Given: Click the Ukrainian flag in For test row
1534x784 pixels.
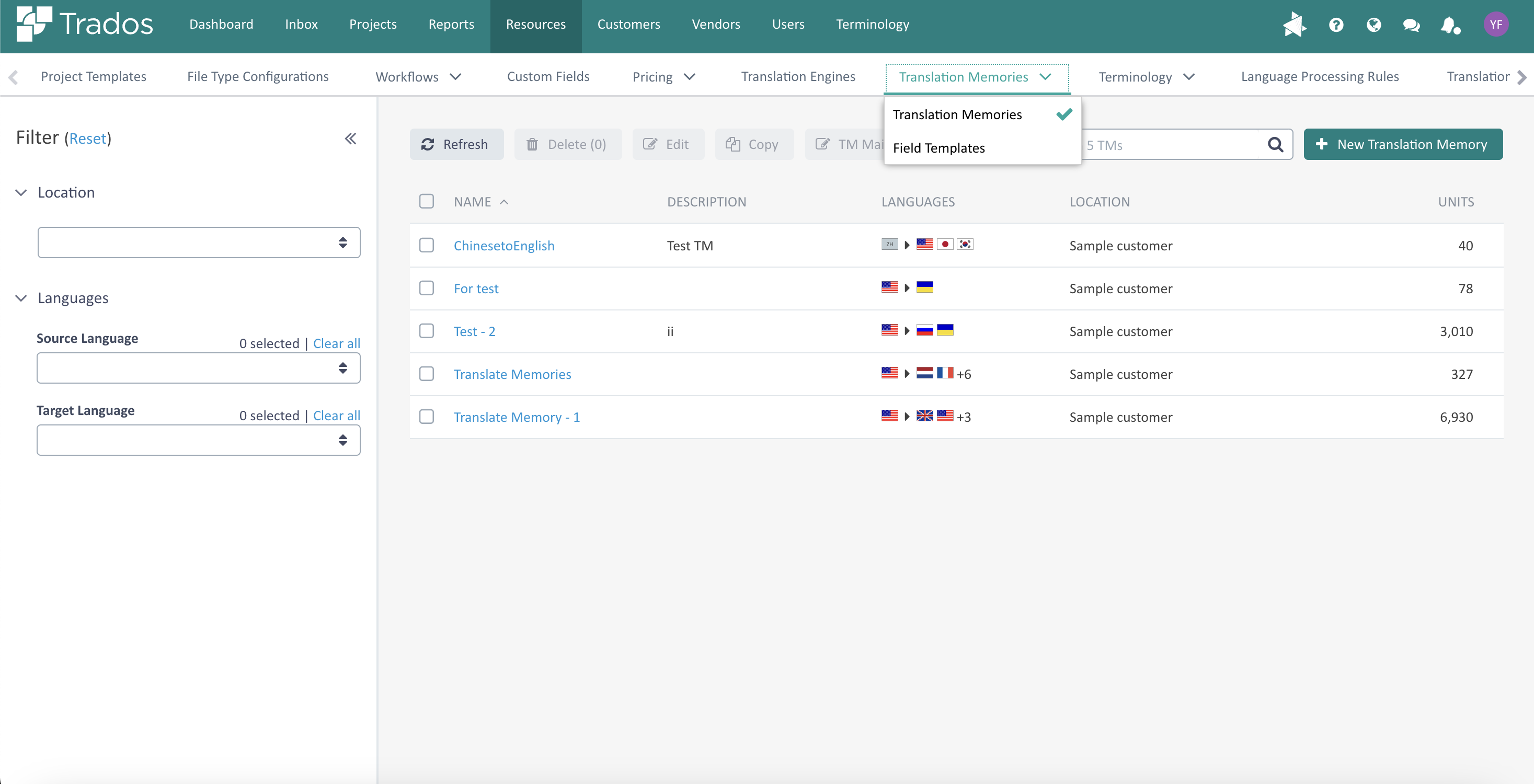Looking at the screenshot, I should point(924,287).
